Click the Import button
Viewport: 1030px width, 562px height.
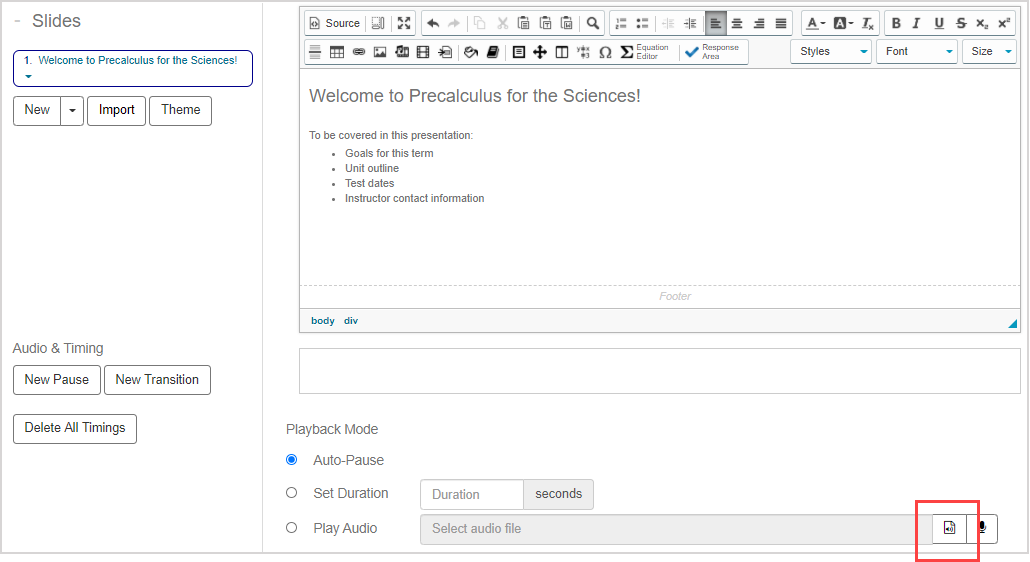click(x=116, y=111)
